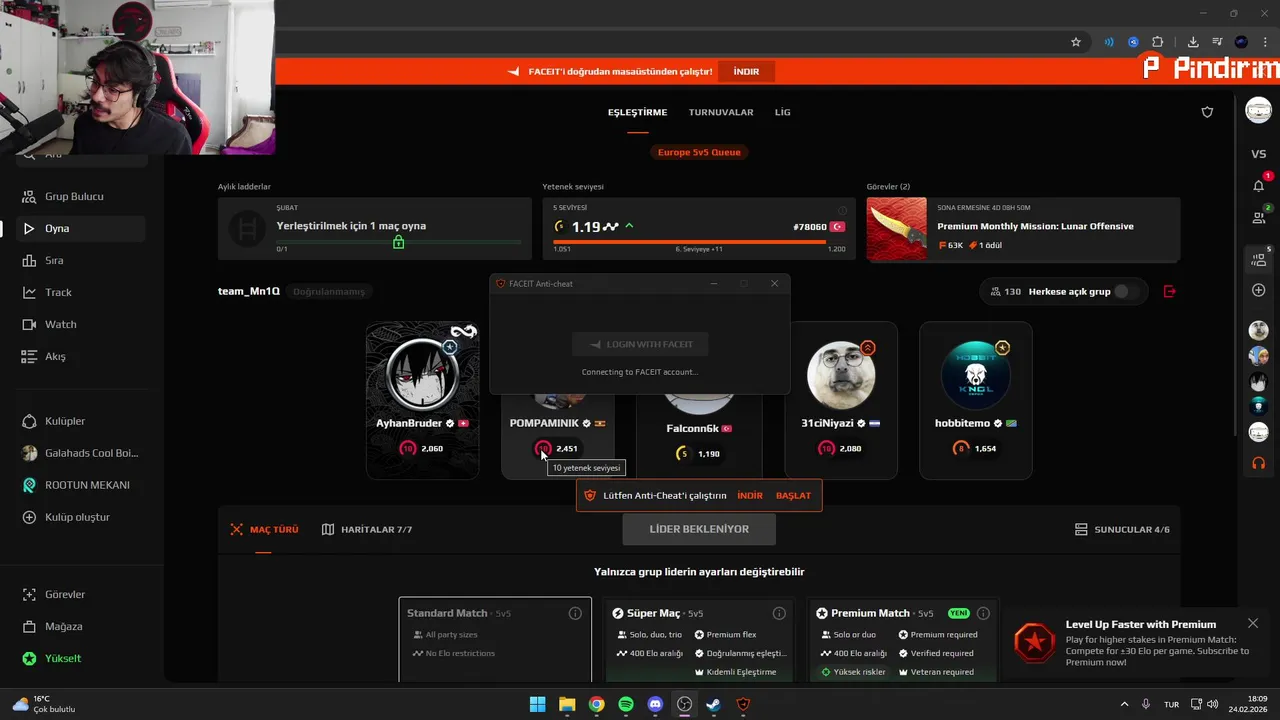Open the party list icon with 5 badge
The width and height of the screenshot is (1280, 720).
tap(1258, 259)
